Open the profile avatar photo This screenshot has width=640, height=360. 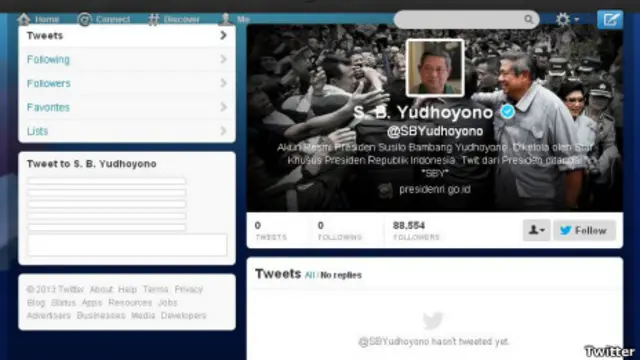click(435, 68)
